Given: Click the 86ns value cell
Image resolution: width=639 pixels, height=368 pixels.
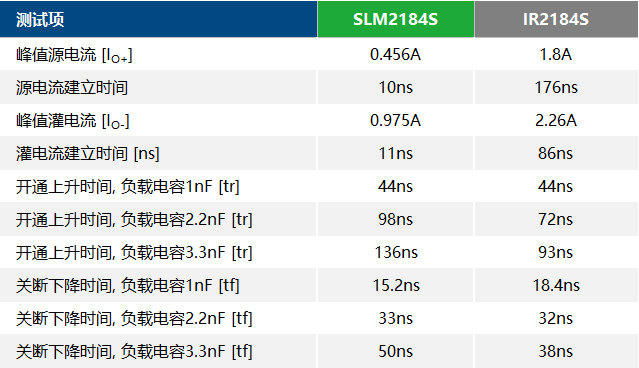Looking at the screenshot, I should pyautogui.click(x=556, y=153).
